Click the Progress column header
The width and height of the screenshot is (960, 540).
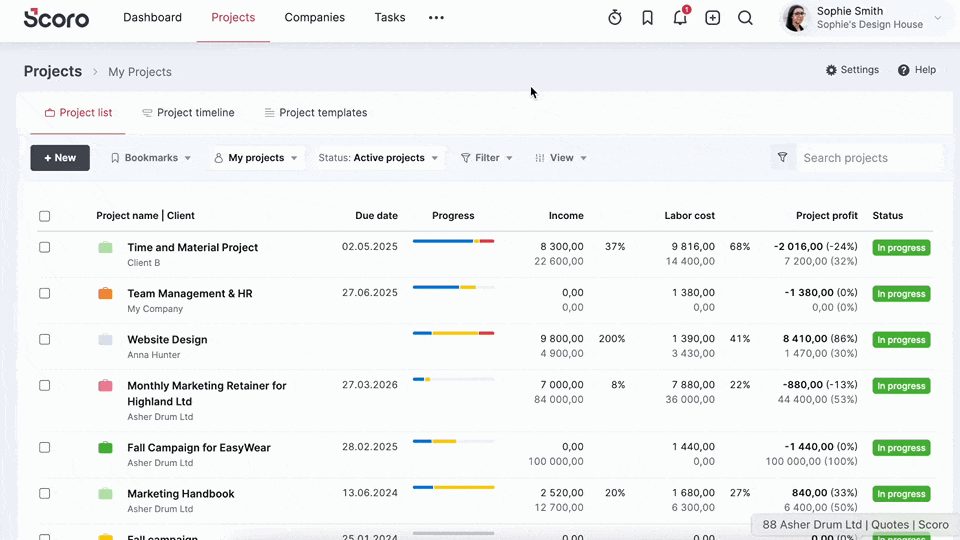point(453,216)
